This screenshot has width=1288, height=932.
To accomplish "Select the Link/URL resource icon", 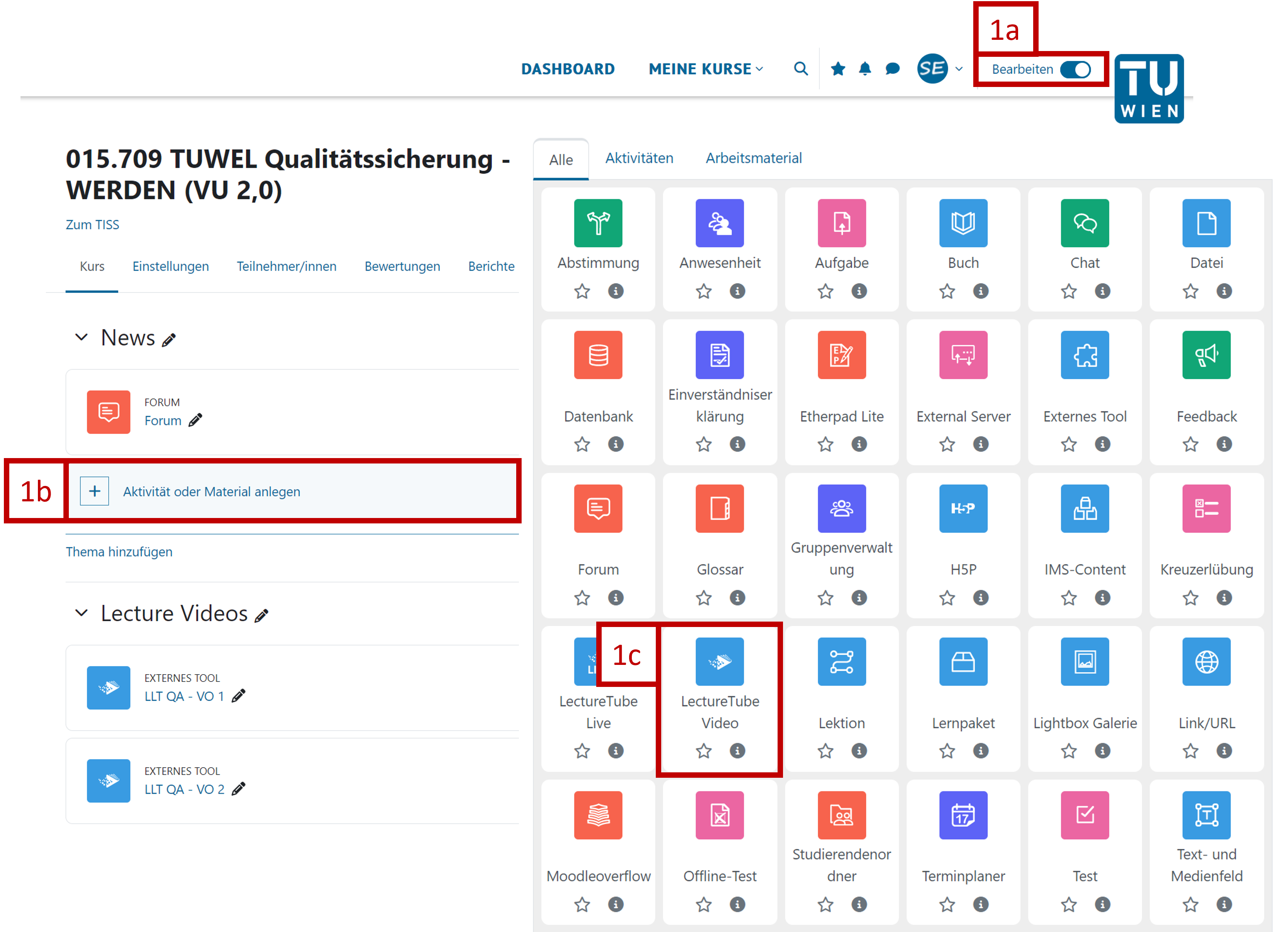I will click(x=1206, y=662).
